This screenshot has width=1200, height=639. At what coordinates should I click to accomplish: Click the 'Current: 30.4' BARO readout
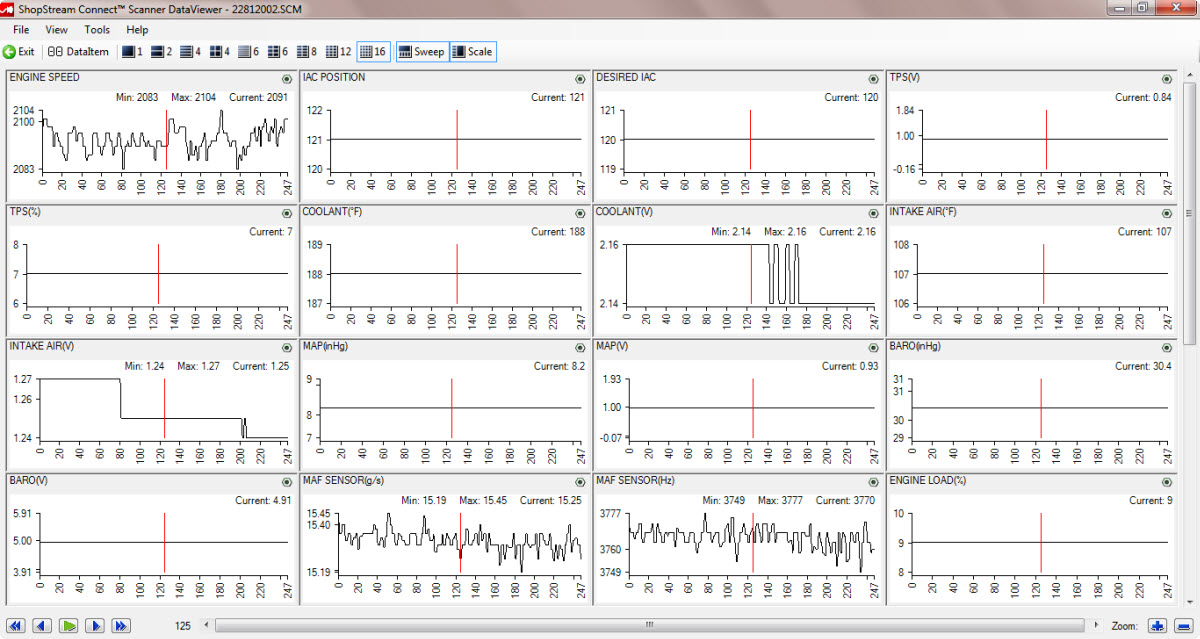(x=1143, y=366)
